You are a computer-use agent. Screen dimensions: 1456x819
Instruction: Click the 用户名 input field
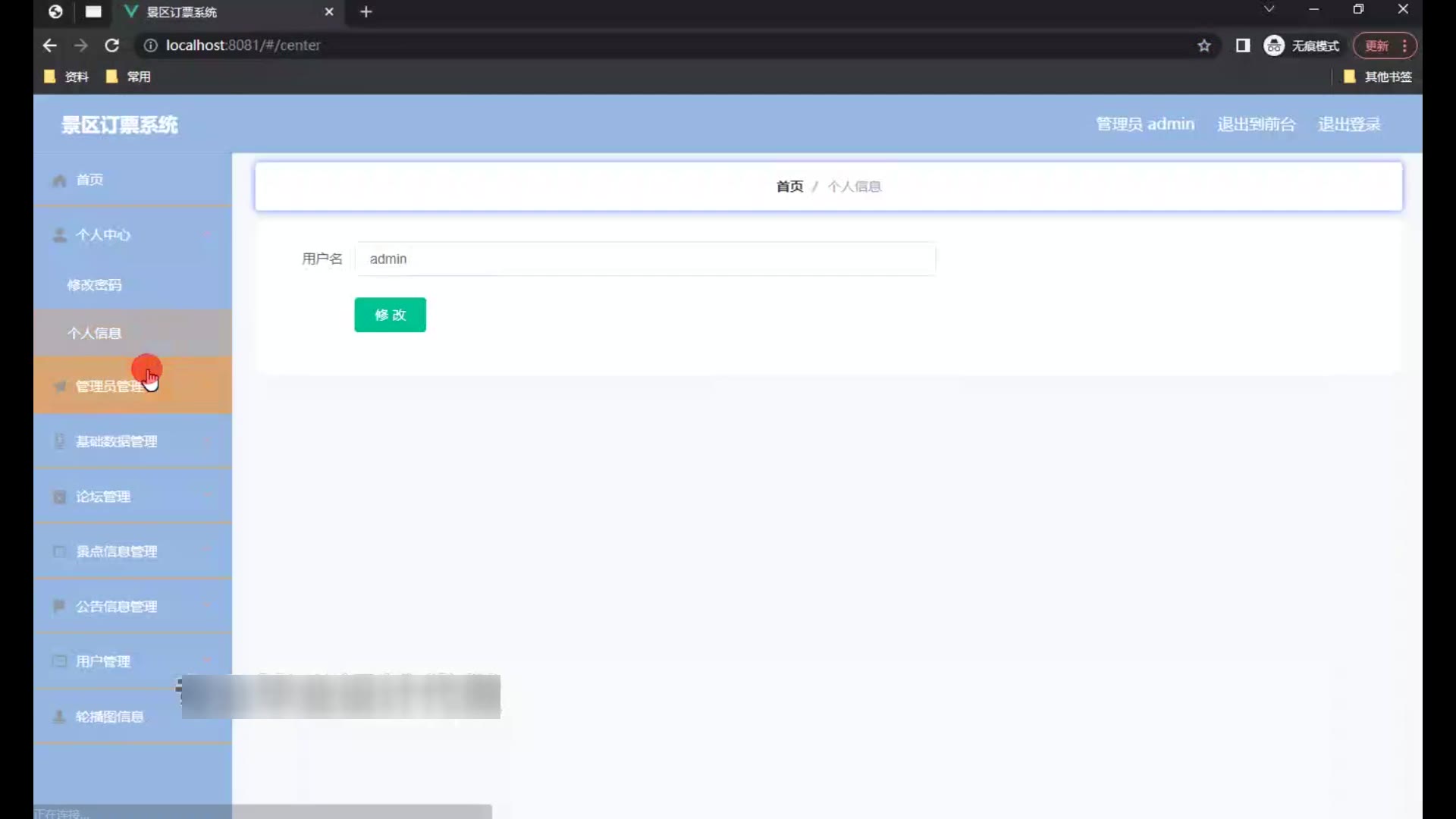click(x=645, y=259)
